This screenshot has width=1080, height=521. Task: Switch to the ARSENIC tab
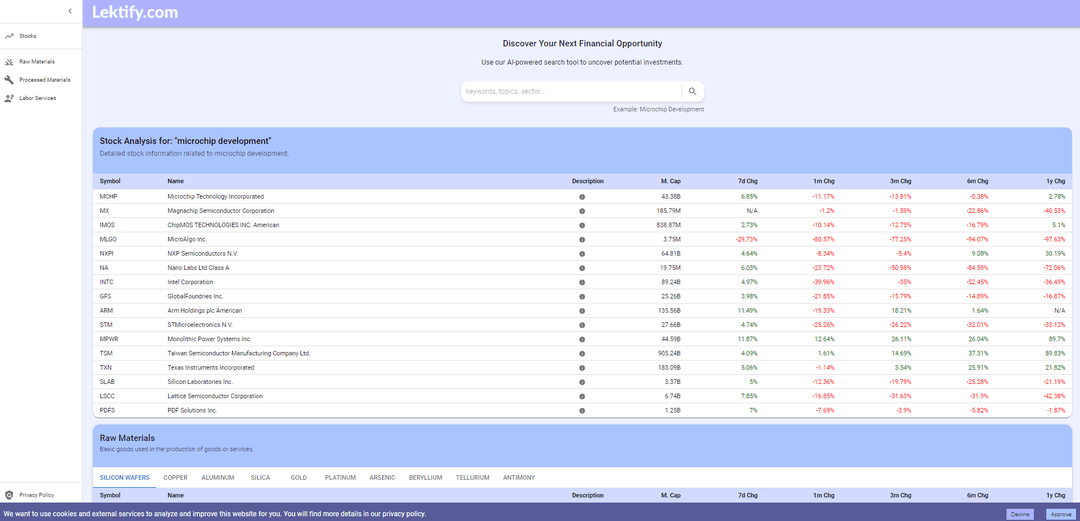click(382, 478)
